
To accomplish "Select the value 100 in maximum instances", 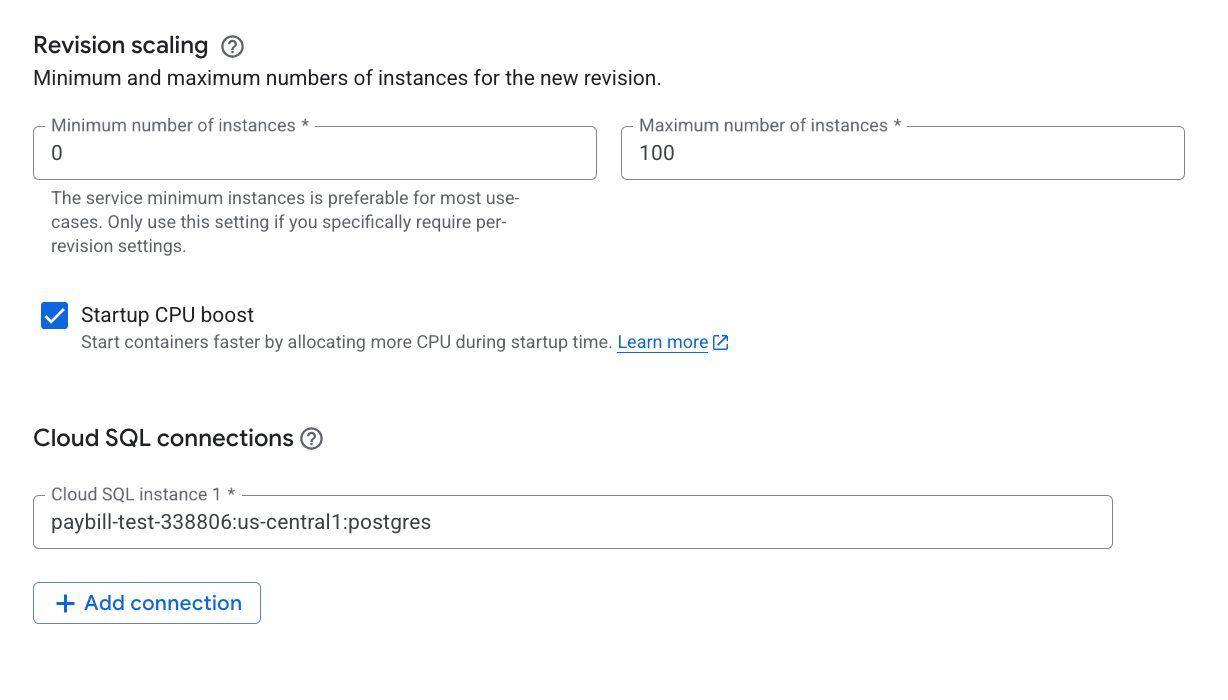I will (660, 153).
